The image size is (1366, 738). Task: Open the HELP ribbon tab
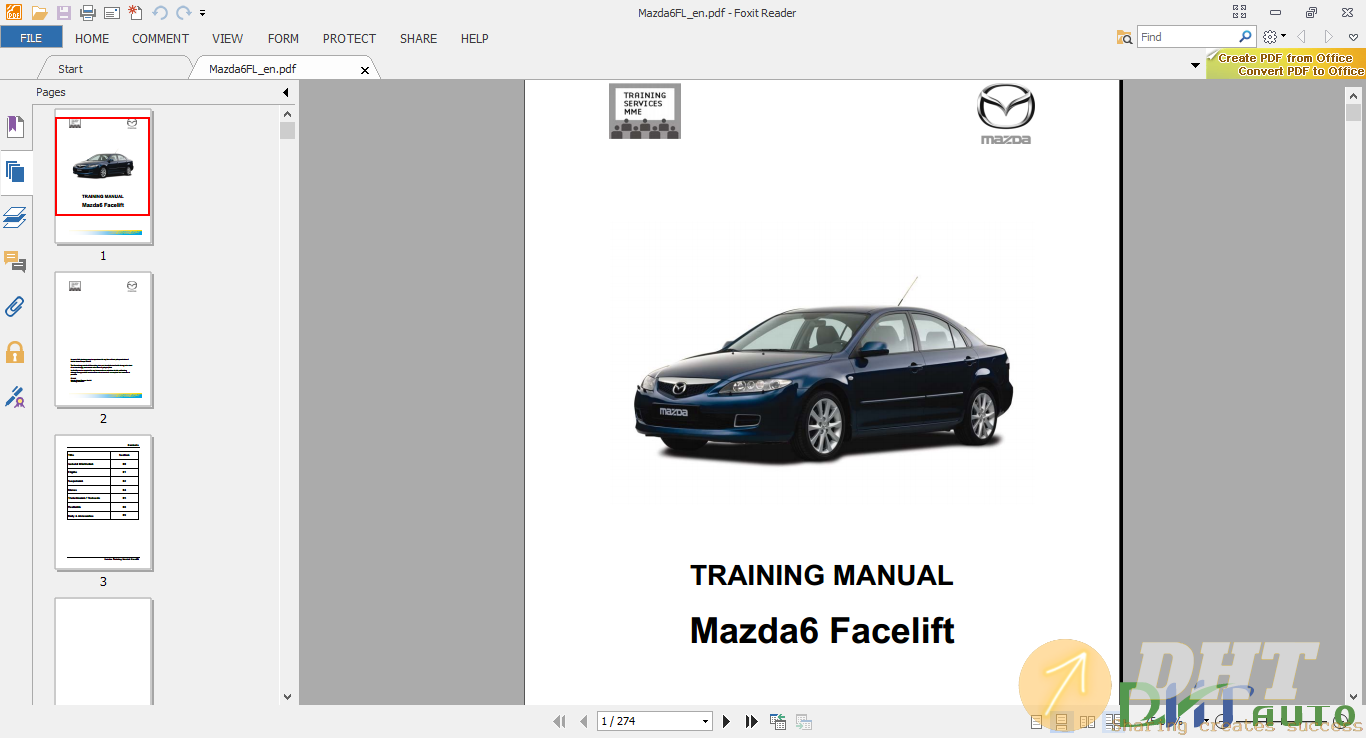click(x=474, y=38)
